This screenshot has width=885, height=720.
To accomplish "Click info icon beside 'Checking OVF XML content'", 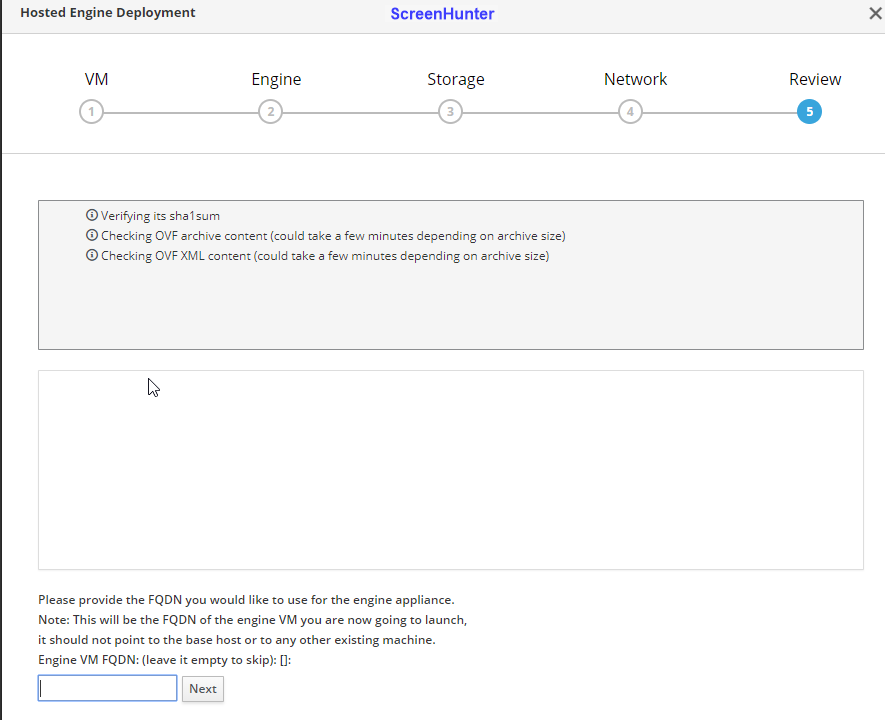I will (x=92, y=256).
